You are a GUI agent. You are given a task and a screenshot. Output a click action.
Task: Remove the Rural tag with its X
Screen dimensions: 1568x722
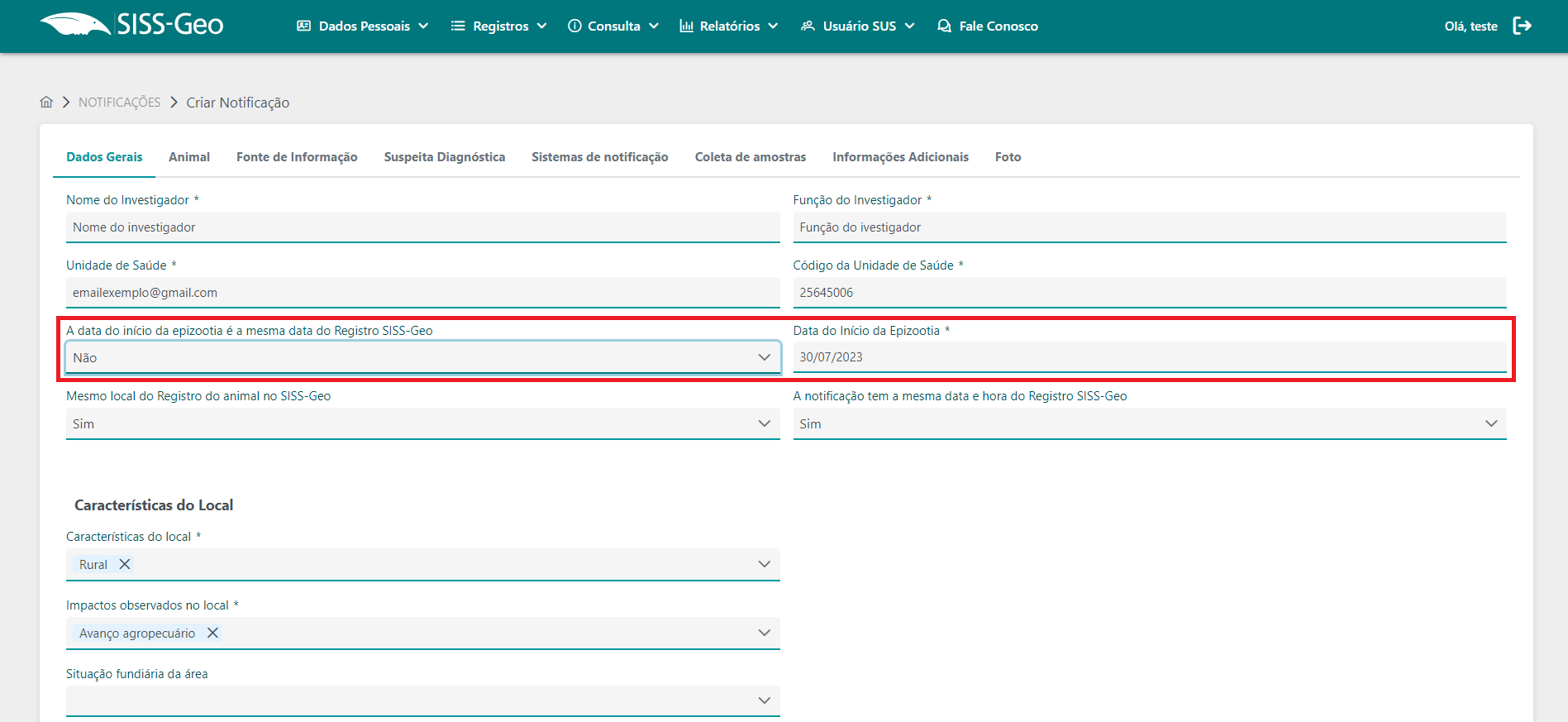[125, 564]
